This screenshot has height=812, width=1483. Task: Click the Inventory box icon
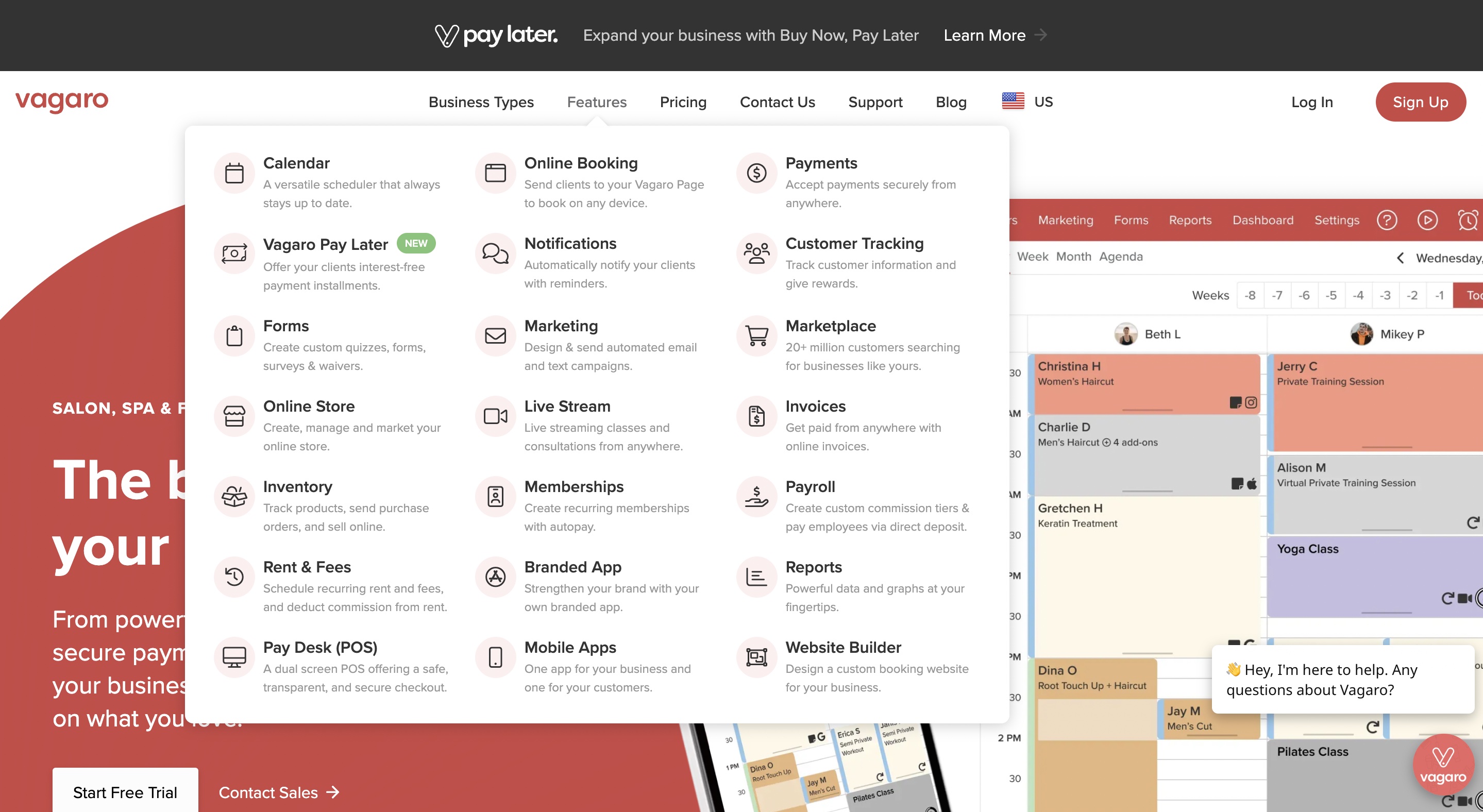click(x=234, y=496)
